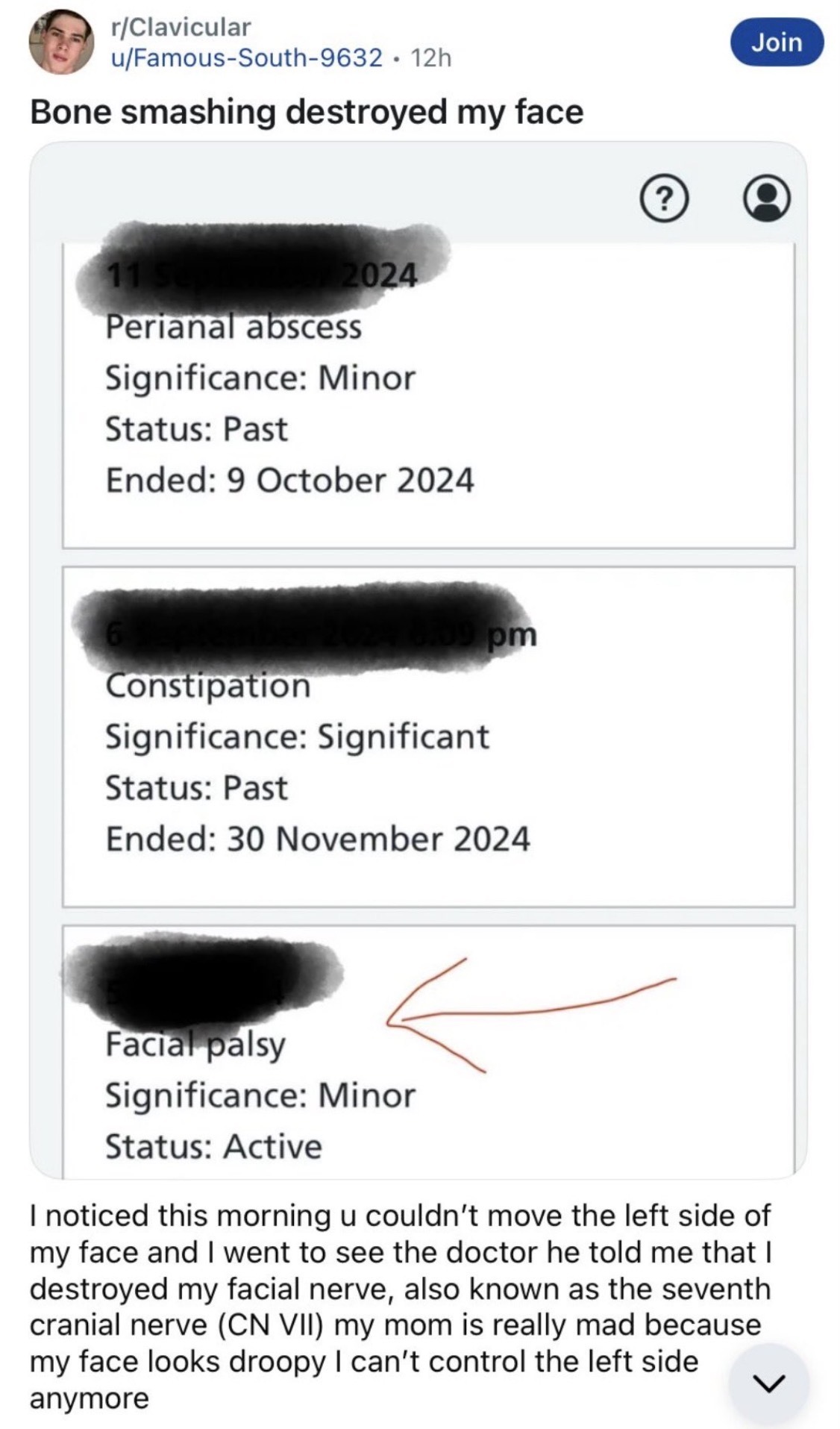Tap the scroll-down chevron button

point(768,1382)
